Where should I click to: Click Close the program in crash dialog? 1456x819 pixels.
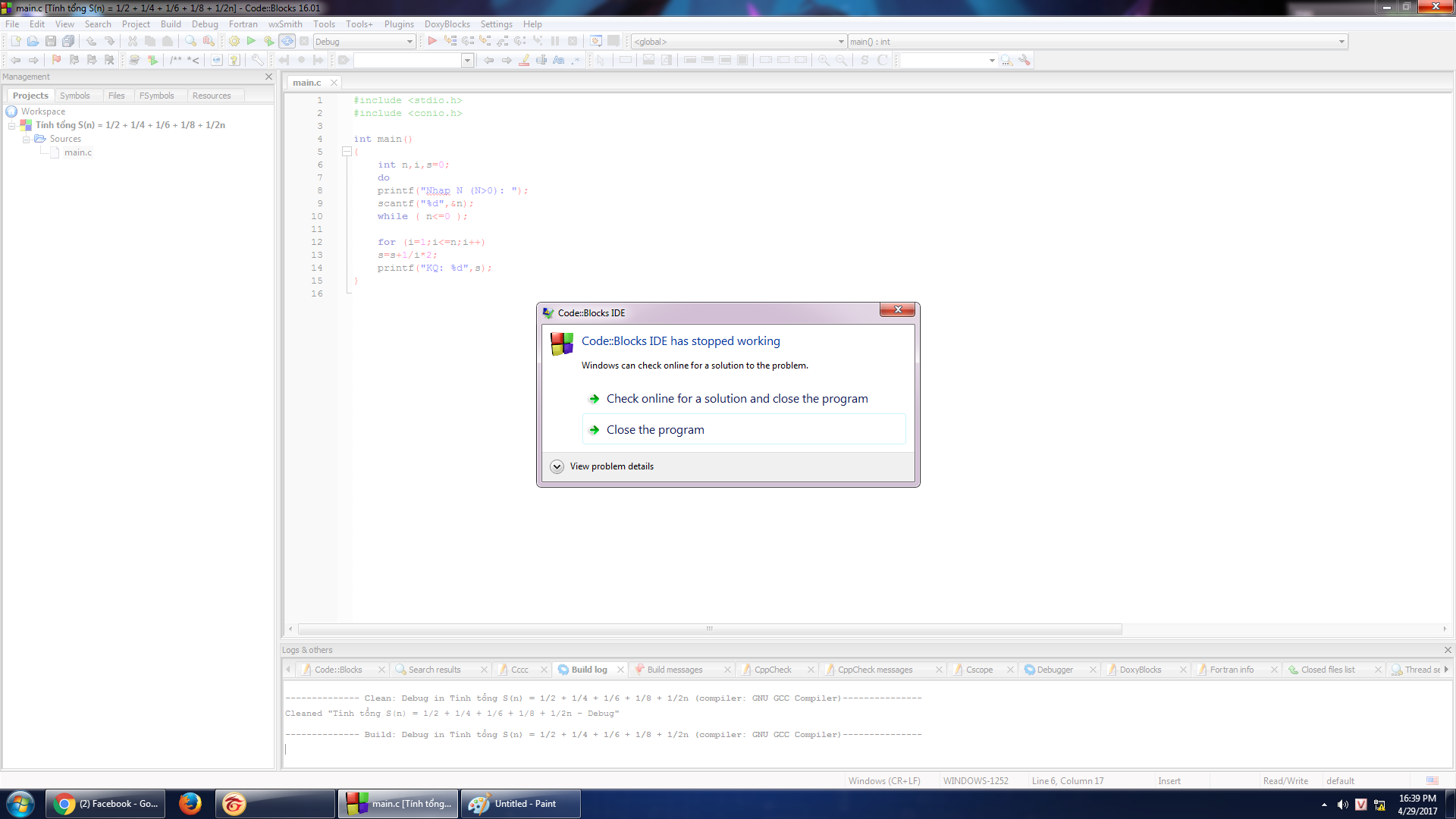[743, 429]
